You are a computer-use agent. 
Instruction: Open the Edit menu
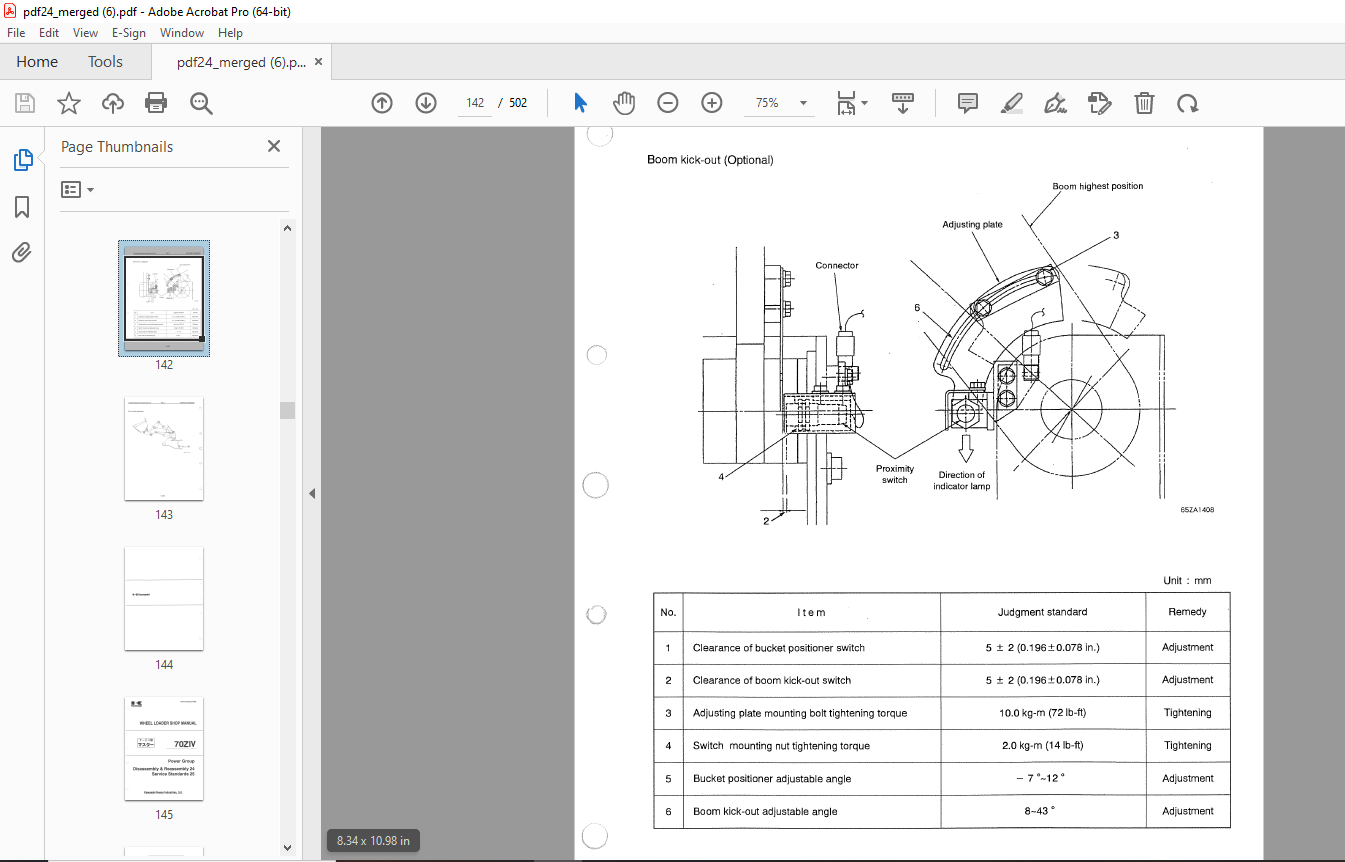pos(49,33)
